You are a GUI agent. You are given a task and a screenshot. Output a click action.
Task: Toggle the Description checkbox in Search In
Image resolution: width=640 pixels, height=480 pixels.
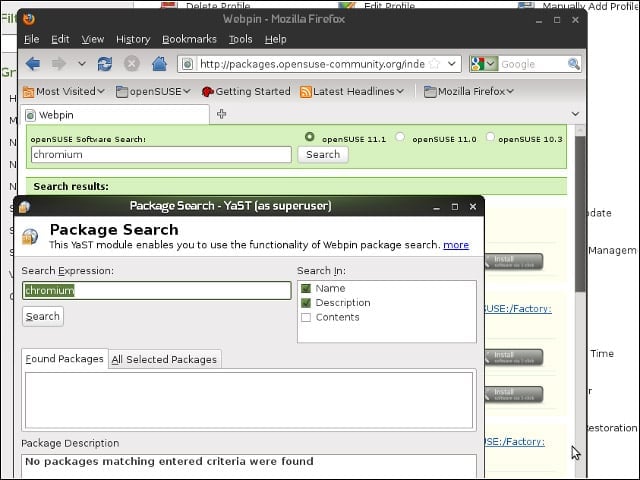point(306,303)
